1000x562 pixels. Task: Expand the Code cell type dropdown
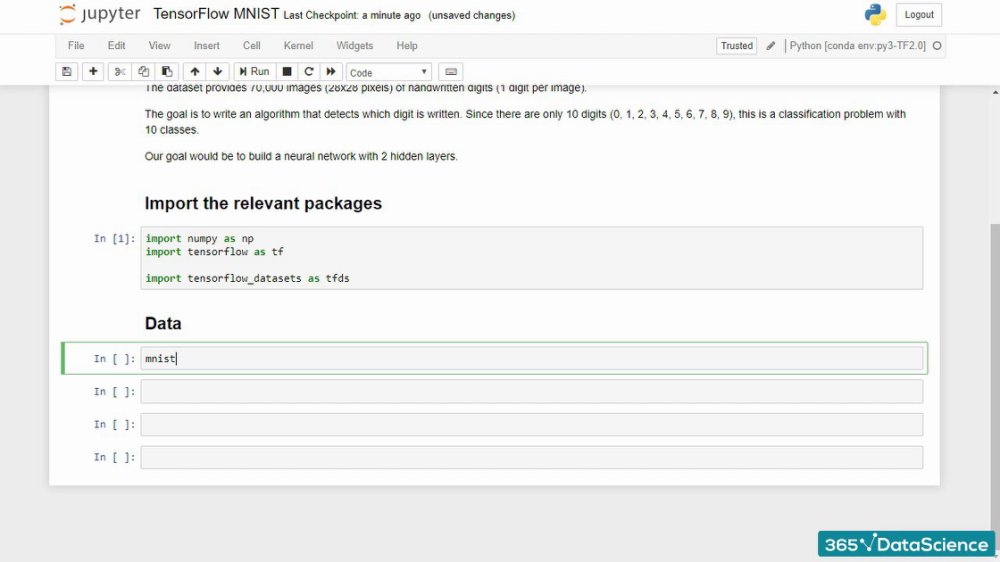[388, 72]
